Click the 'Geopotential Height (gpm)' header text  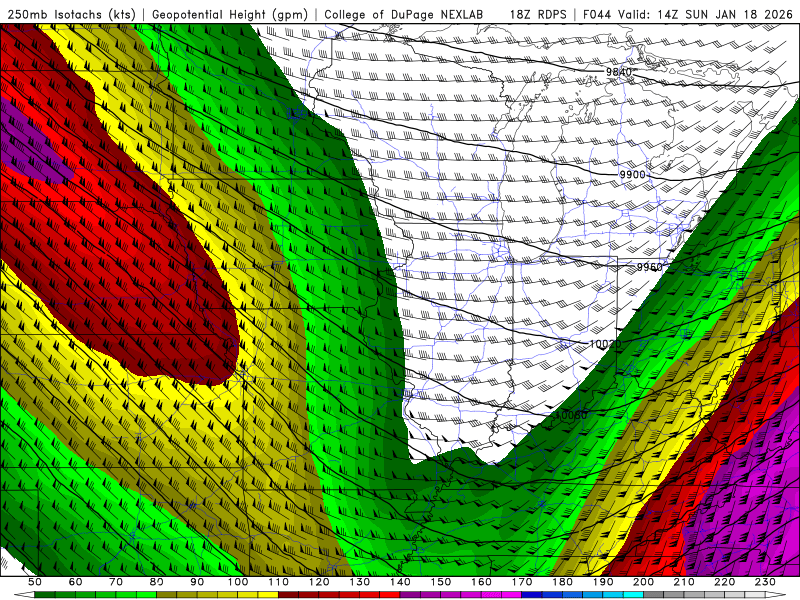(x=230, y=14)
